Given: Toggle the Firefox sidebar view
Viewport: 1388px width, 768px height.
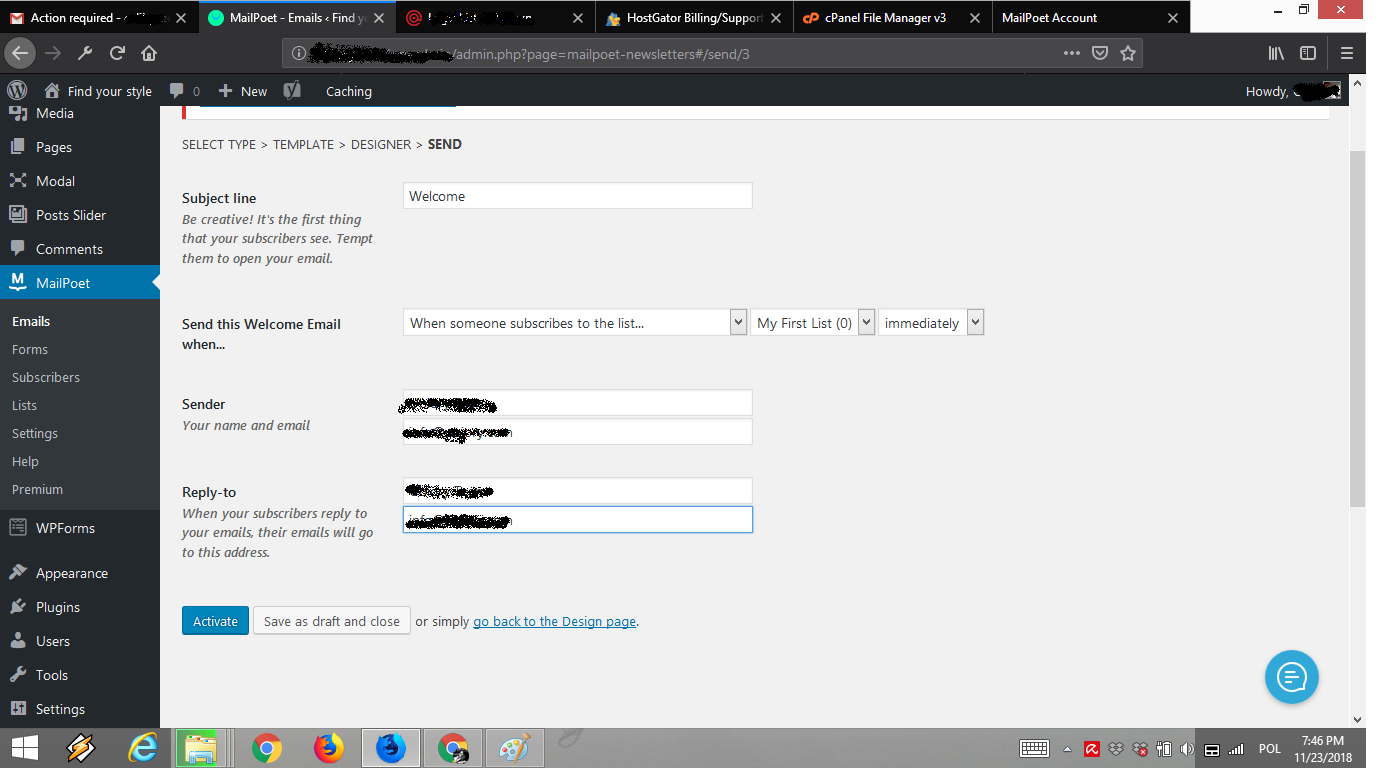Looking at the screenshot, I should 1308,54.
